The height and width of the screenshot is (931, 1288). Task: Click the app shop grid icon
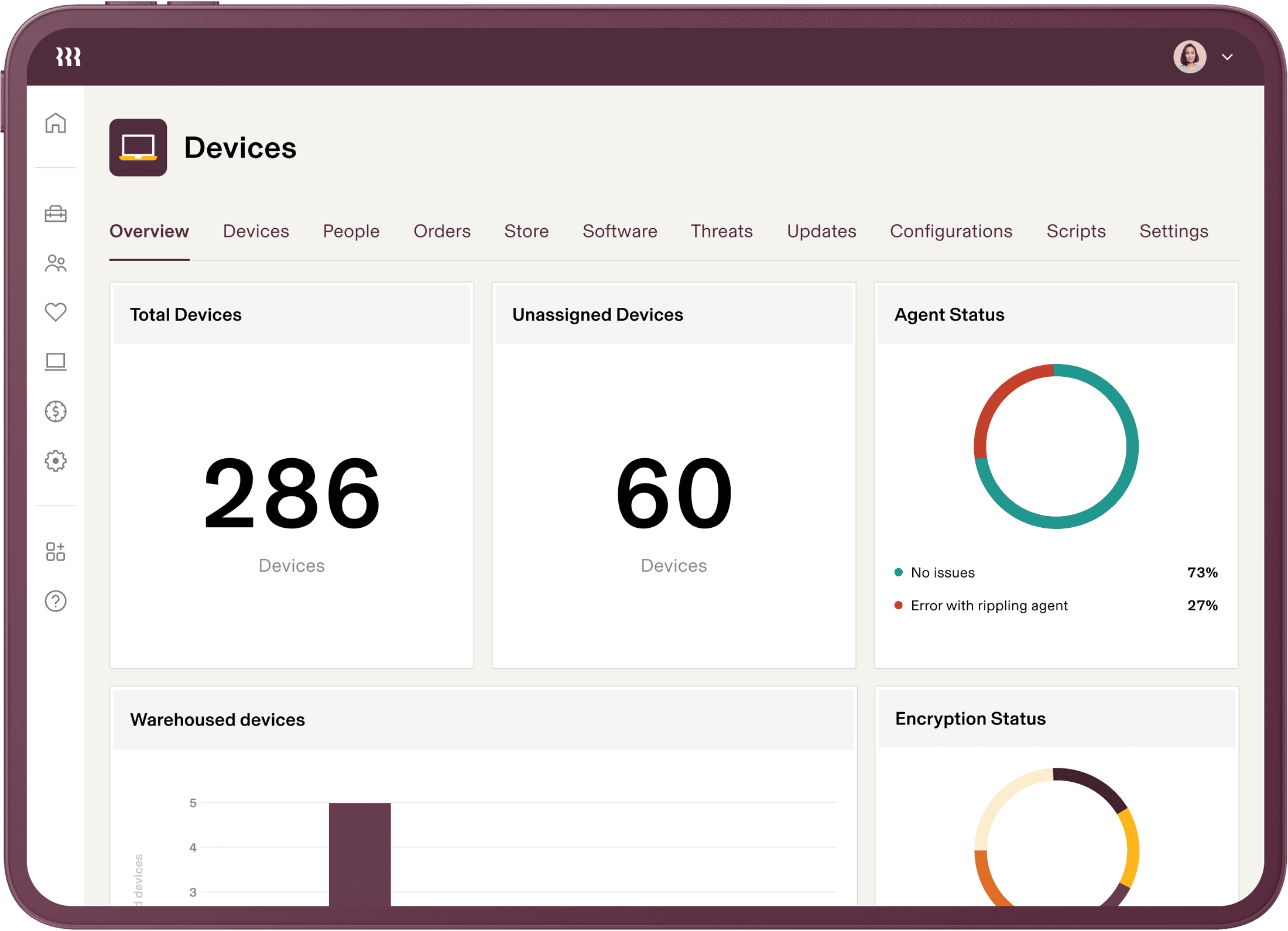click(x=56, y=551)
